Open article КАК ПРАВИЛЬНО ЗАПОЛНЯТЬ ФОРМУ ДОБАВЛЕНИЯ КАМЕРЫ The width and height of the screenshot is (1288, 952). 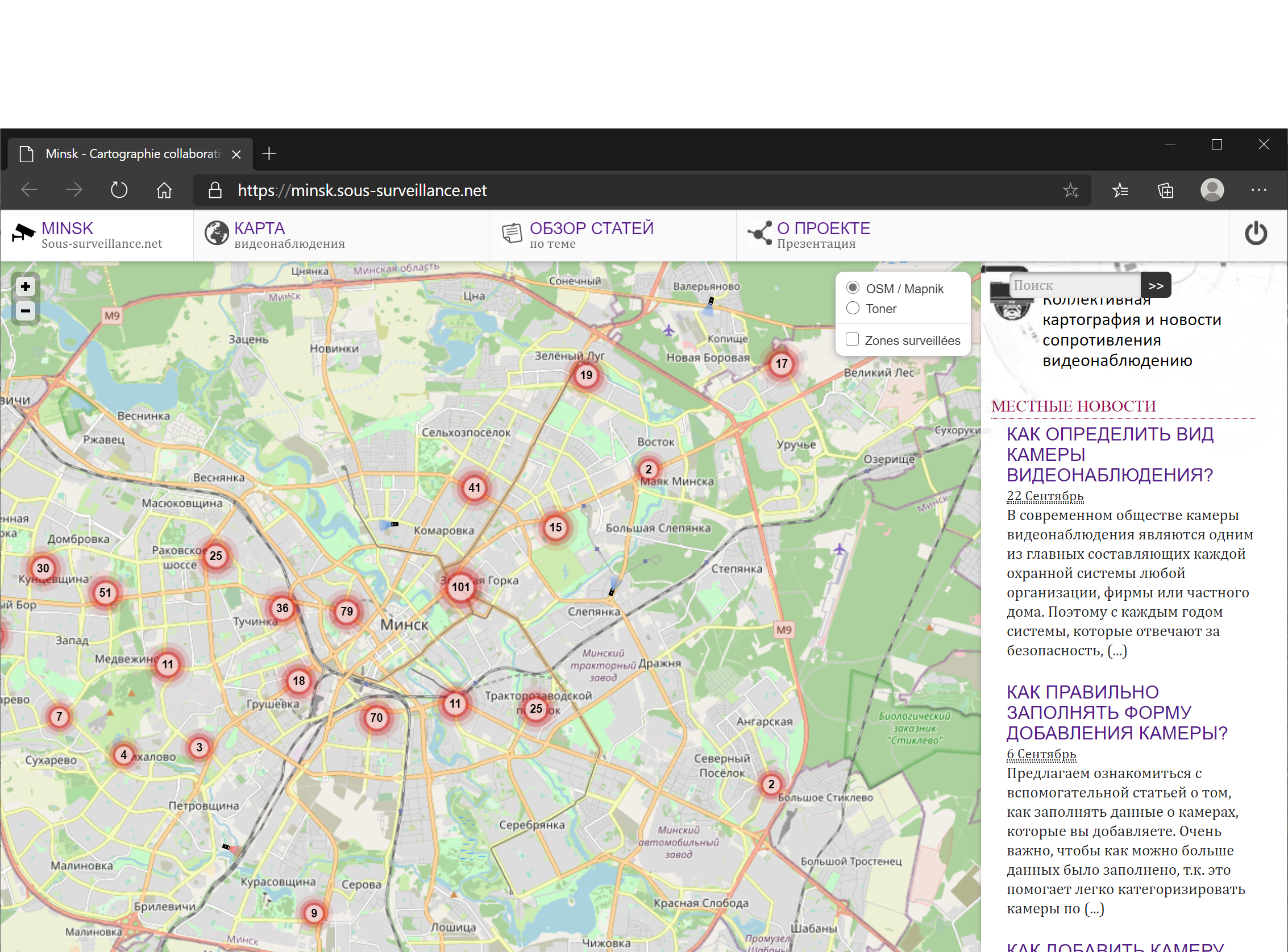click(1117, 712)
